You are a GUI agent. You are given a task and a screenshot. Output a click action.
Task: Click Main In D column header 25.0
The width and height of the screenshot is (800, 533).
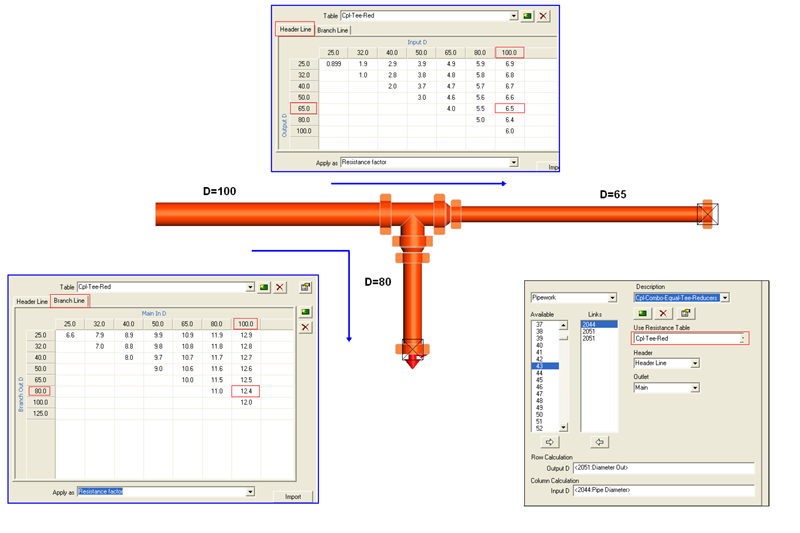click(x=70, y=324)
